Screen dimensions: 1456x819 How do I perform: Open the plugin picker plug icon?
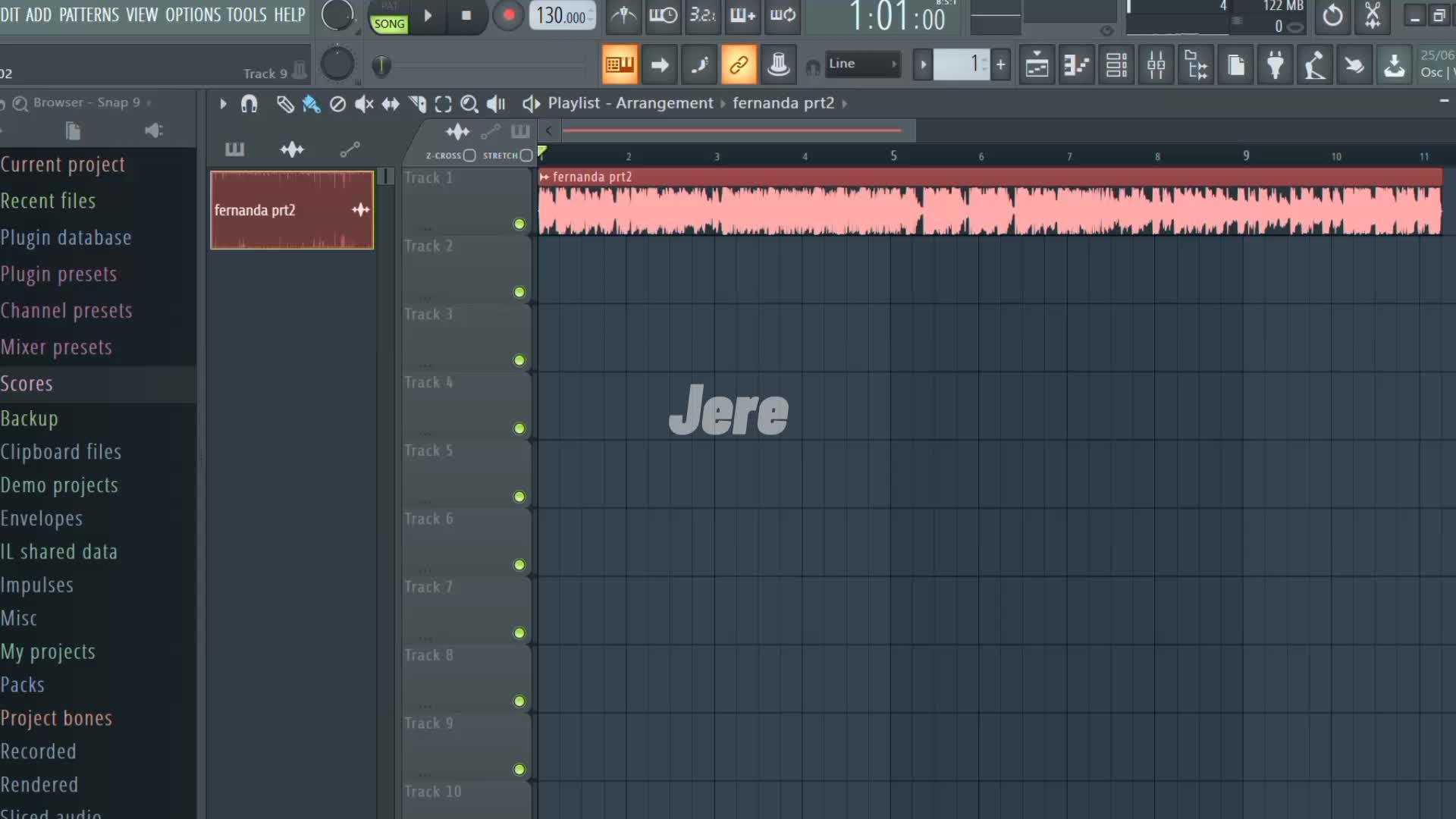click(1276, 65)
